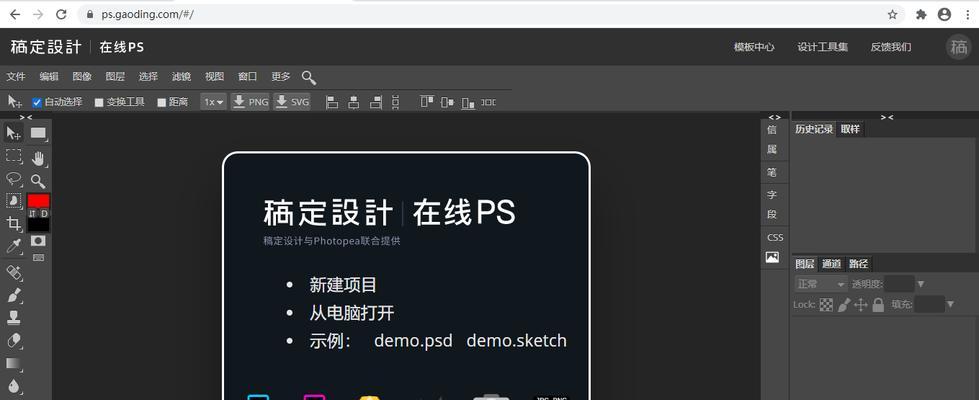The height and width of the screenshot is (400, 979).
Task: Enable the 距离 checkbox
Action: click(162, 102)
